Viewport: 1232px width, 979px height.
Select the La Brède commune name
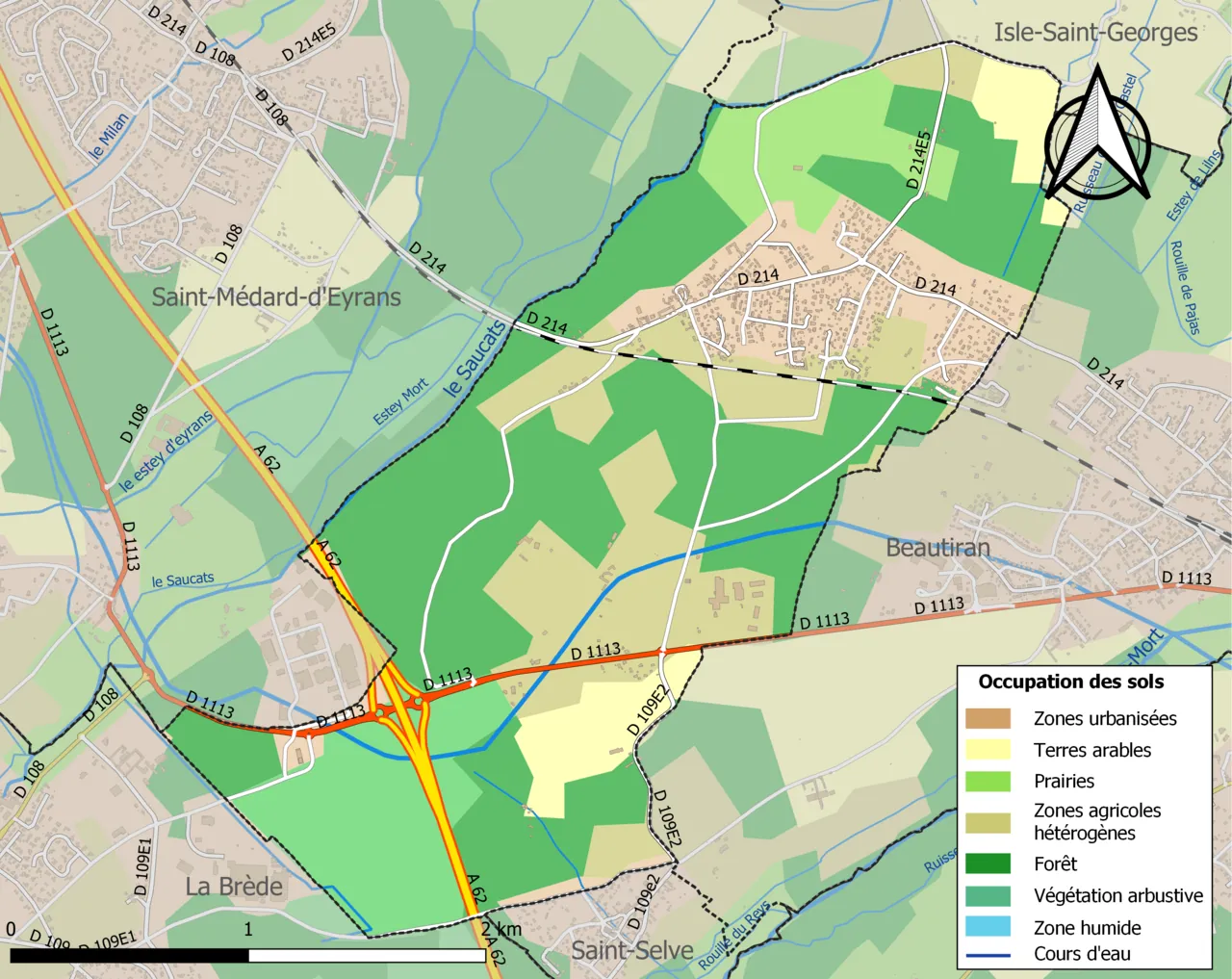point(234,886)
